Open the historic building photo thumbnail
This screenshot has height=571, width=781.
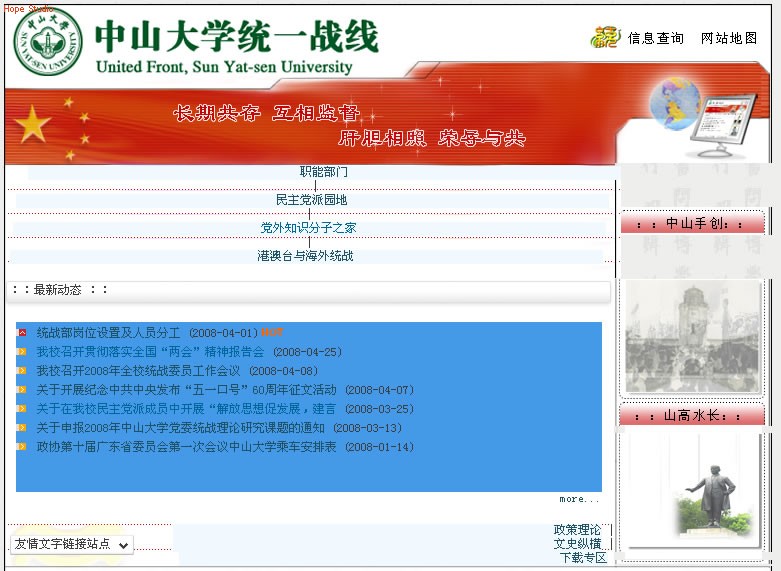(692, 337)
